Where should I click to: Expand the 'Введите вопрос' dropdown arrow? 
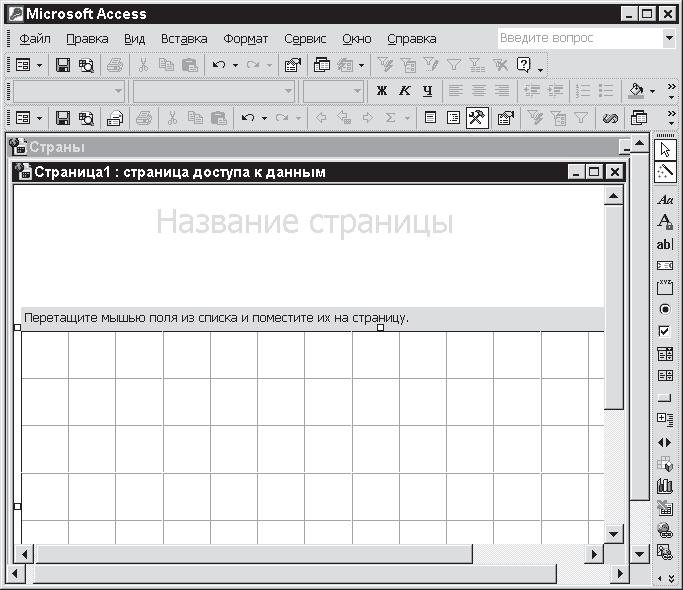(x=669, y=38)
